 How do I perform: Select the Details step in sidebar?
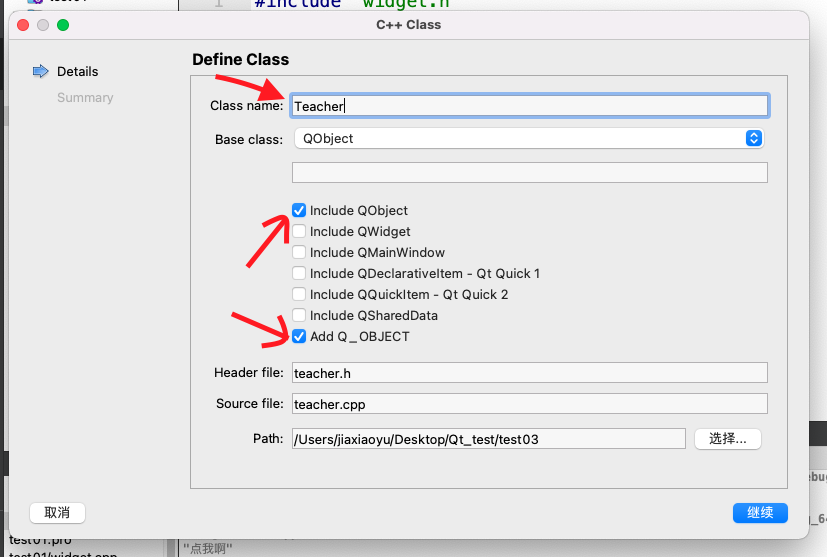(x=78, y=72)
